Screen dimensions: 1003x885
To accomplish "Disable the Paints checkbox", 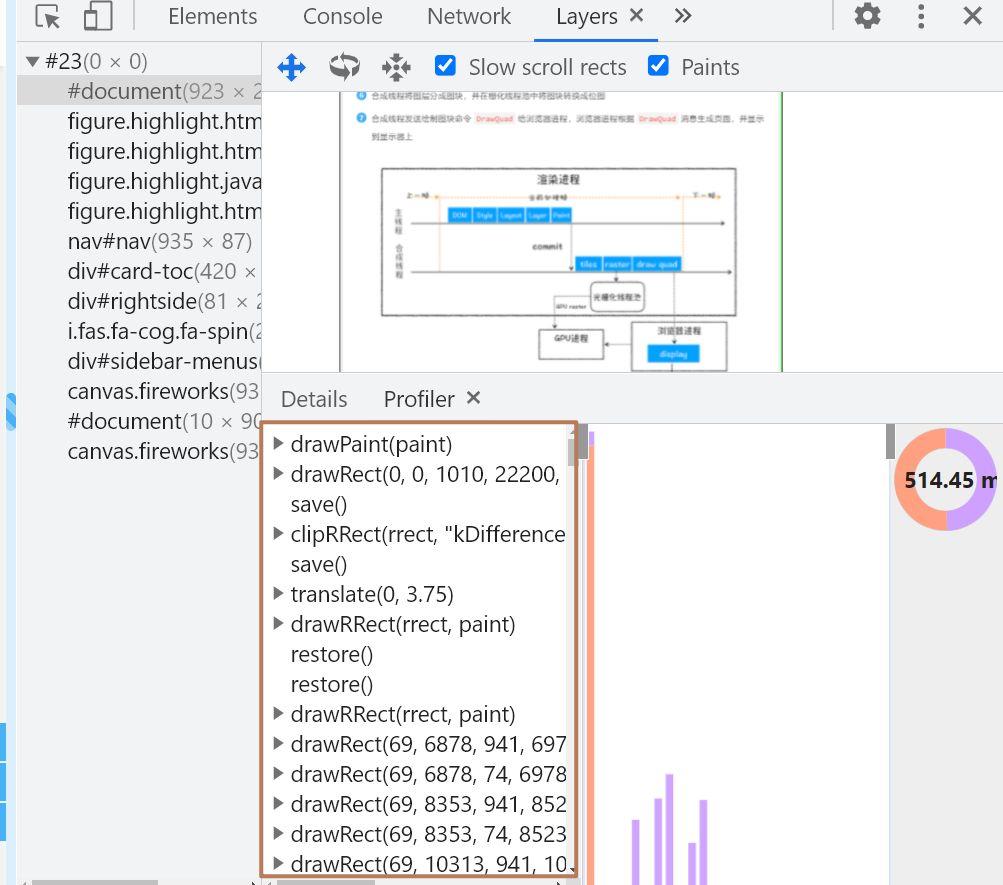I will [658, 67].
